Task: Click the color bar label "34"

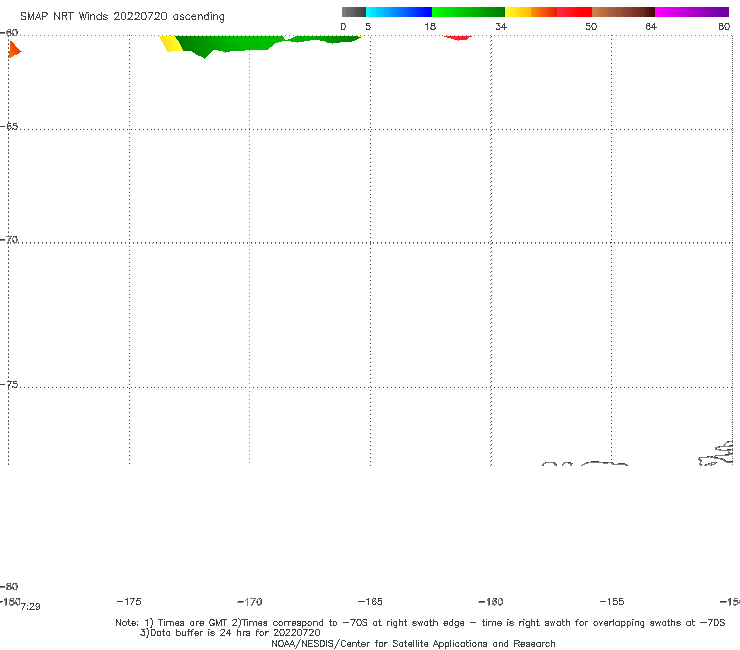Action: point(501,26)
